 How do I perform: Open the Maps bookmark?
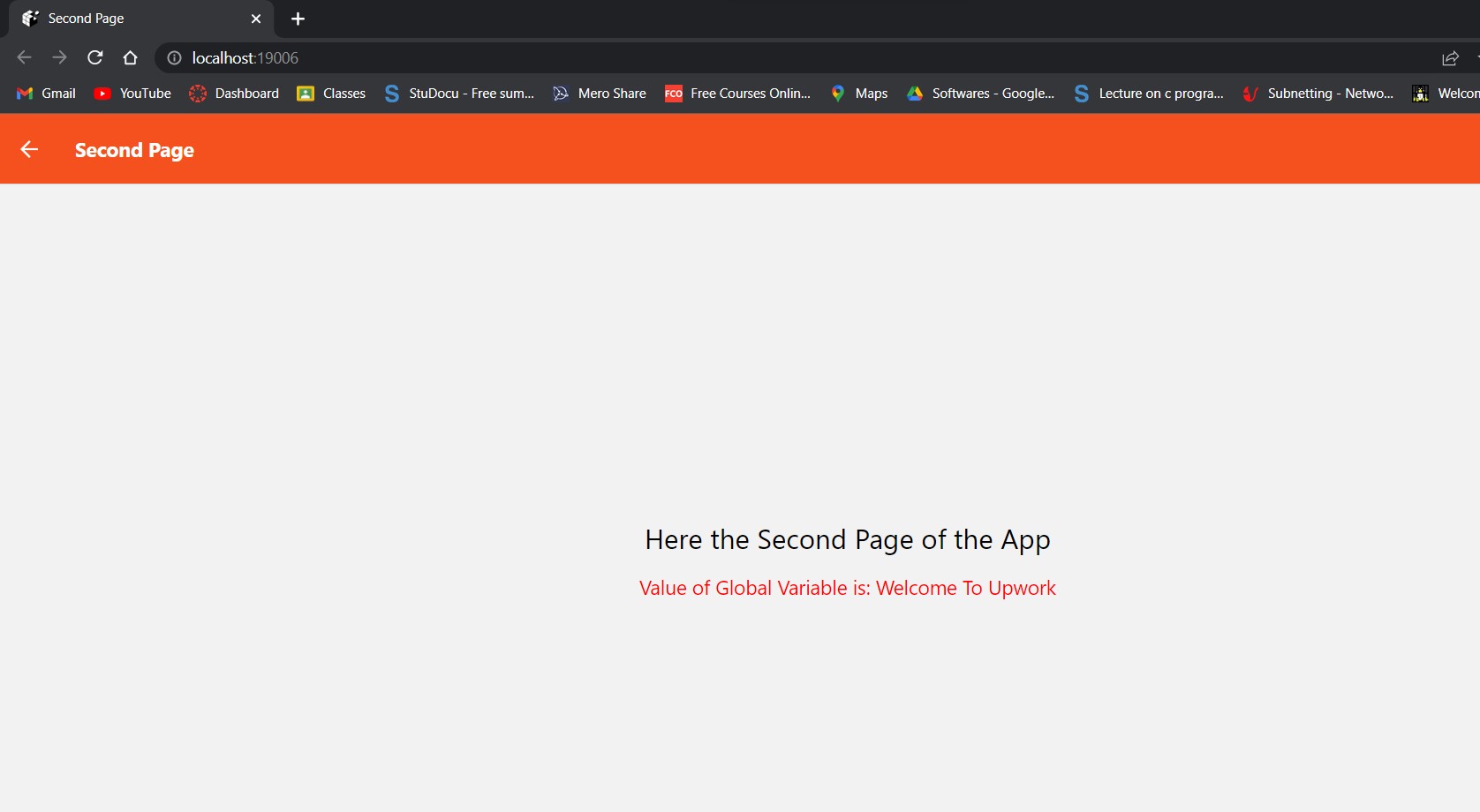click(x=859, y=94)
